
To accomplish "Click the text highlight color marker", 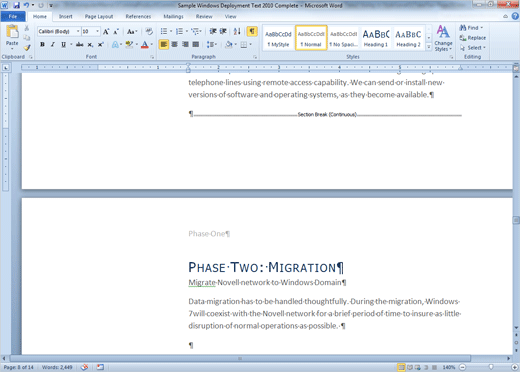I will tap(129, 44).
